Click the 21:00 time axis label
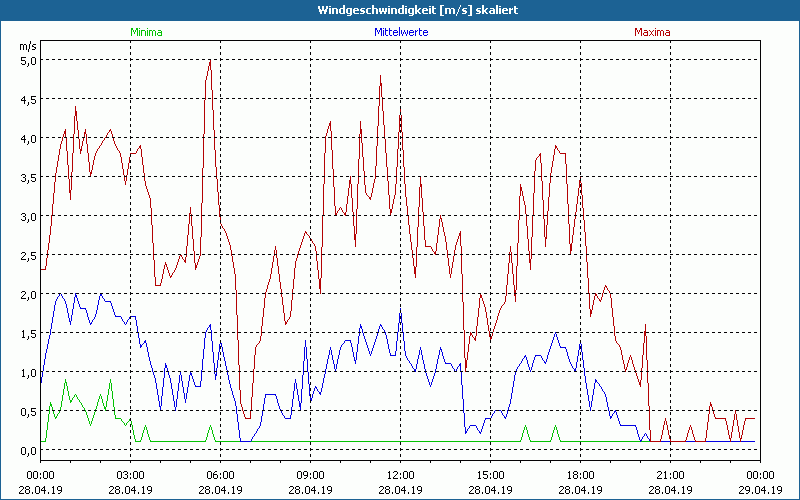 670,474
